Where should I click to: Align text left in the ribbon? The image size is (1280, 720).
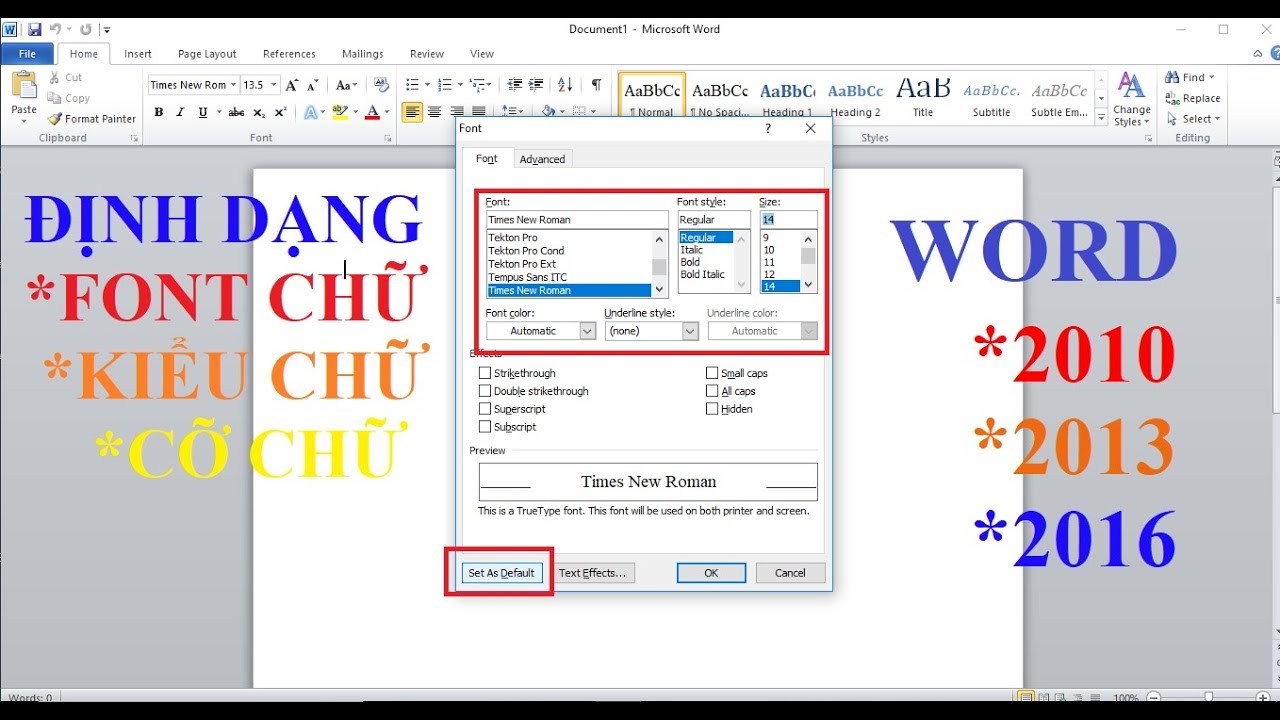(413, 112)
